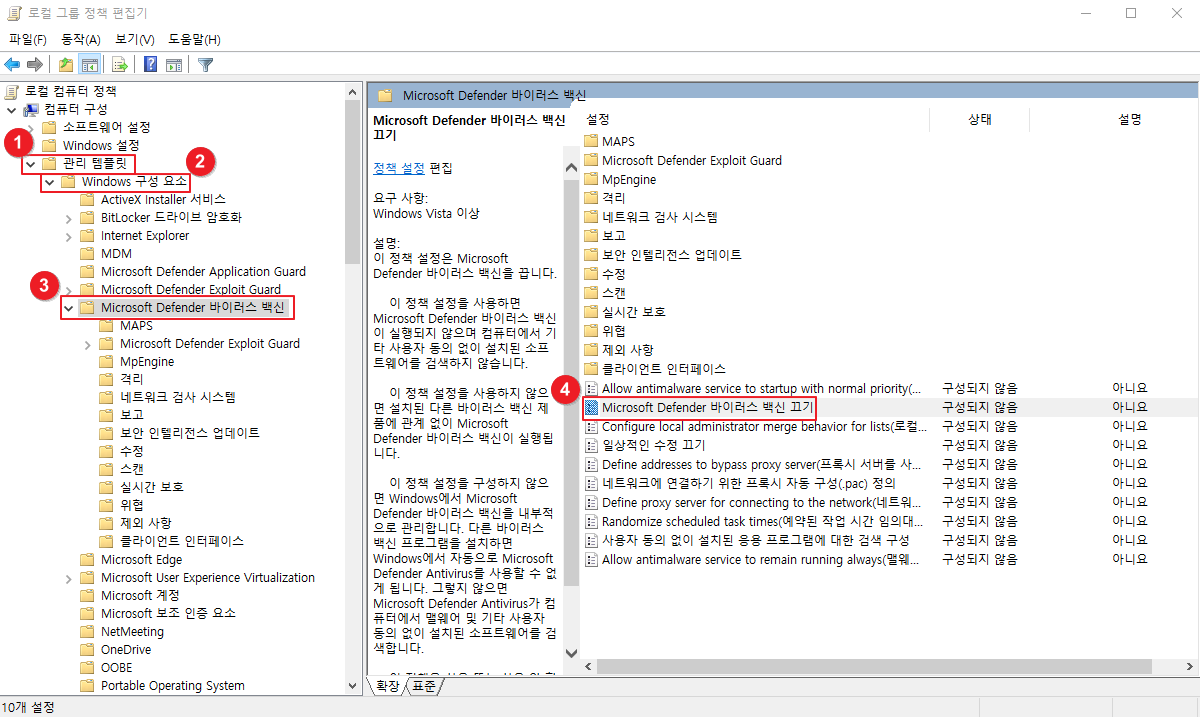This screenshot has width=1200, height=717.
Task: Collapse the 관리 템플릿 tree node arrow
Action: [31, 164]
